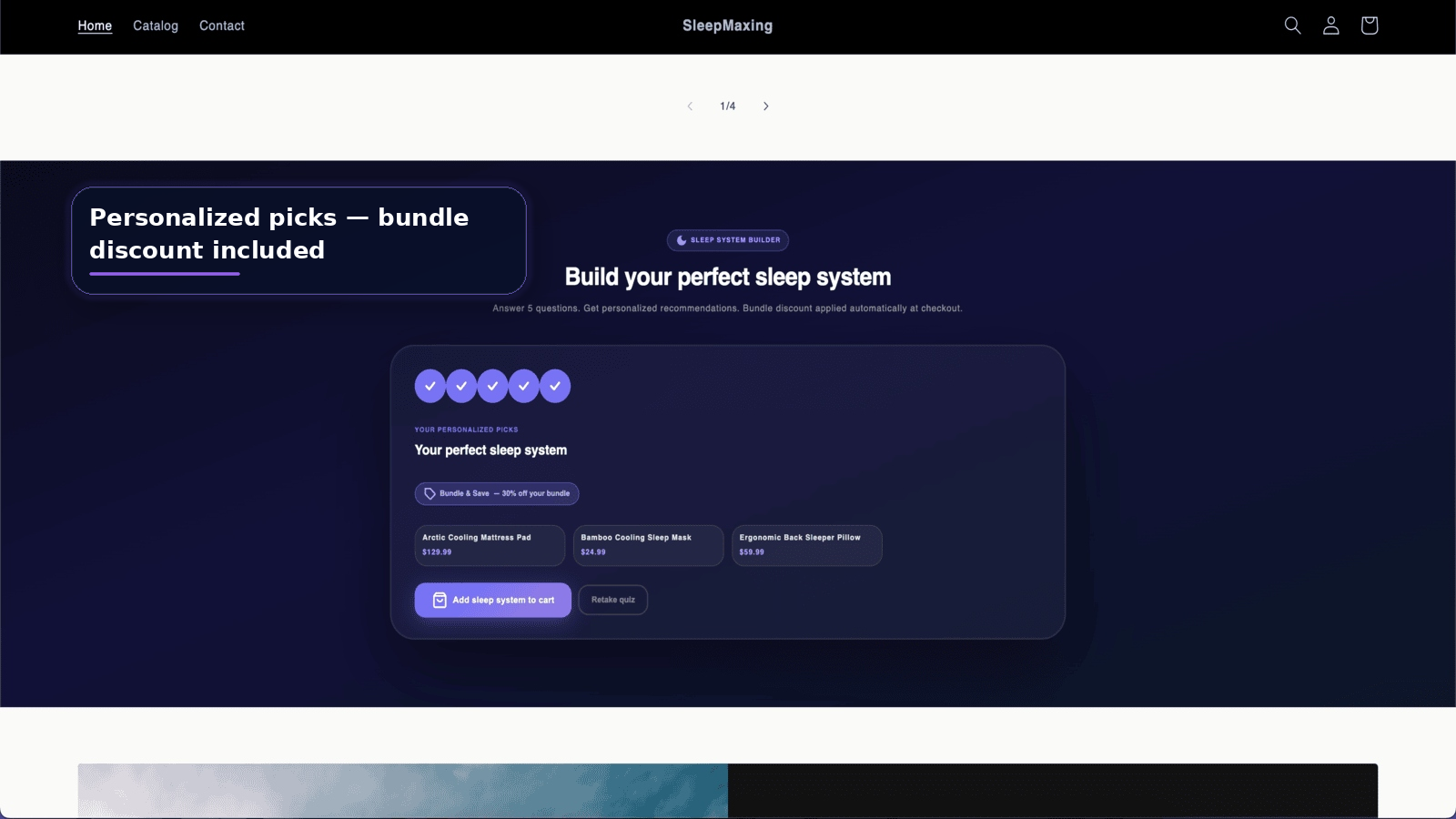Add sleep system to cart
Image resolution: width=1456 pixels, height=819 pixels.
492,600
